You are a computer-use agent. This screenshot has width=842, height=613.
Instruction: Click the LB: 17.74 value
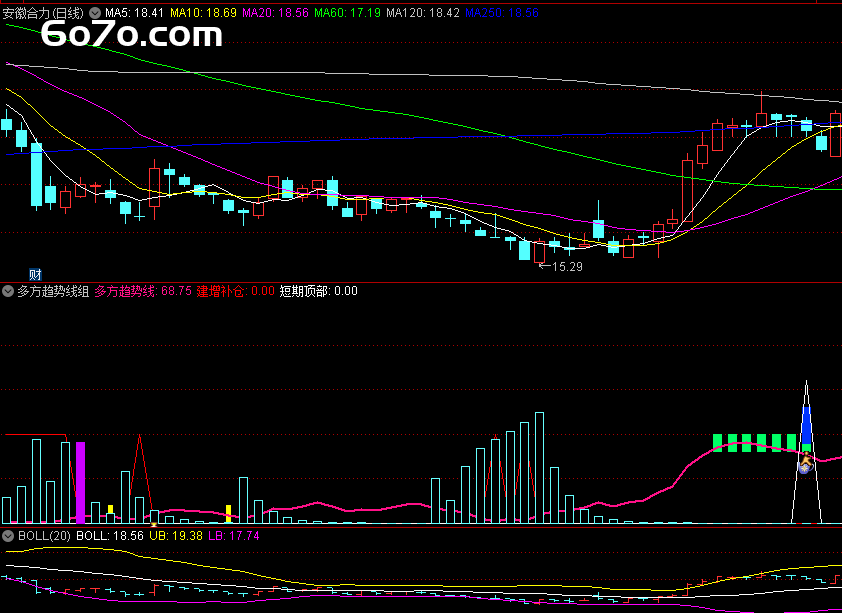[x=234, y=536]
